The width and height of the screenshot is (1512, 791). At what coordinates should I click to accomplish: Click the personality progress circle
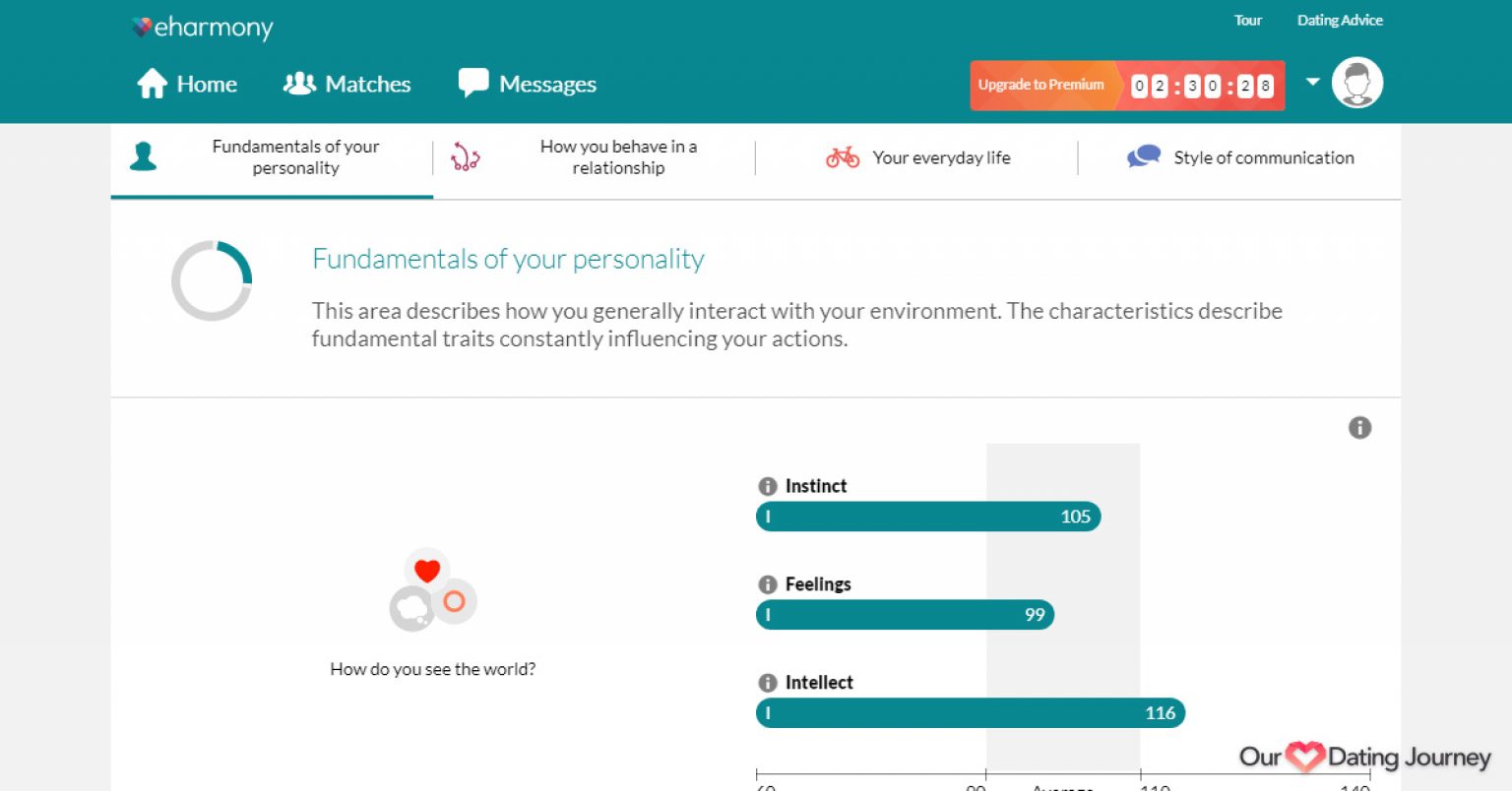(x=212, y=280)
